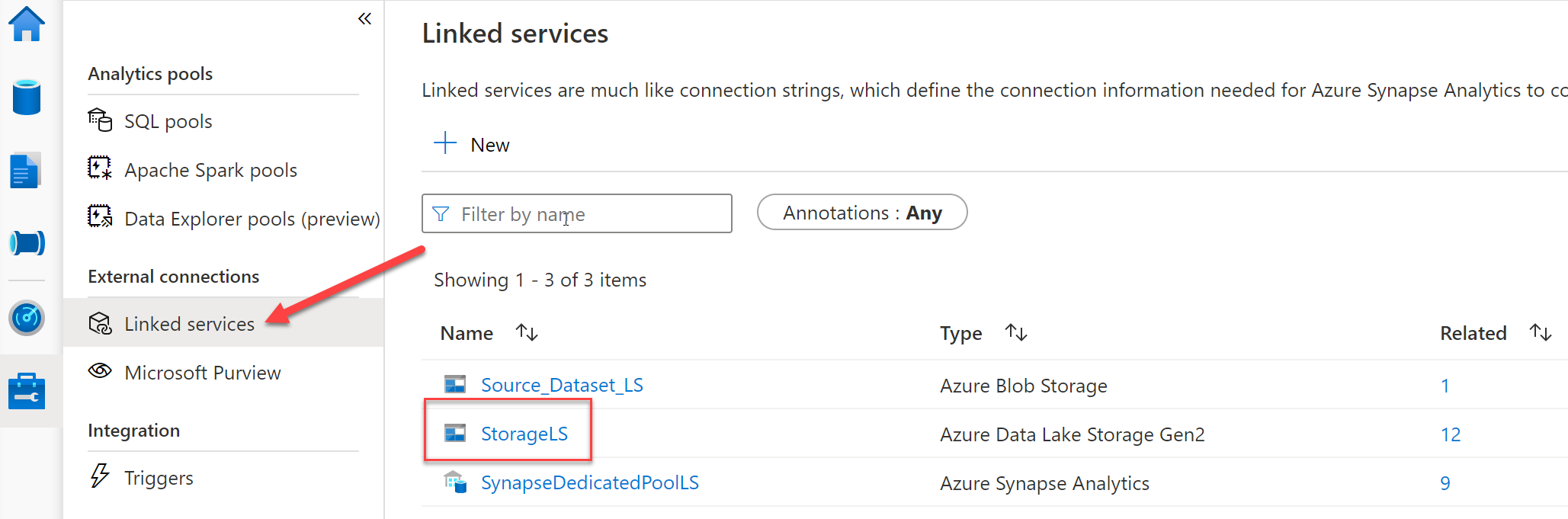1568x519 pixels.
Task: Click SynapseDedicatedPoolLS synapse icon
Action: pos(455,482)
